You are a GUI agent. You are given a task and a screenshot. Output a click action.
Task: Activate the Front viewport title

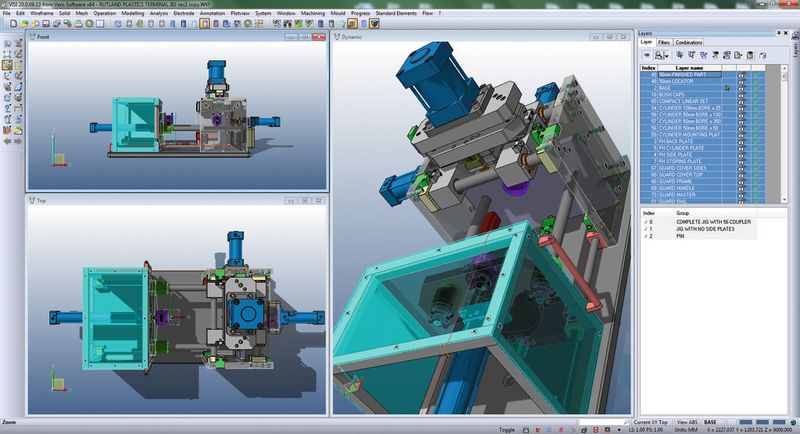[x=43, y=37]
